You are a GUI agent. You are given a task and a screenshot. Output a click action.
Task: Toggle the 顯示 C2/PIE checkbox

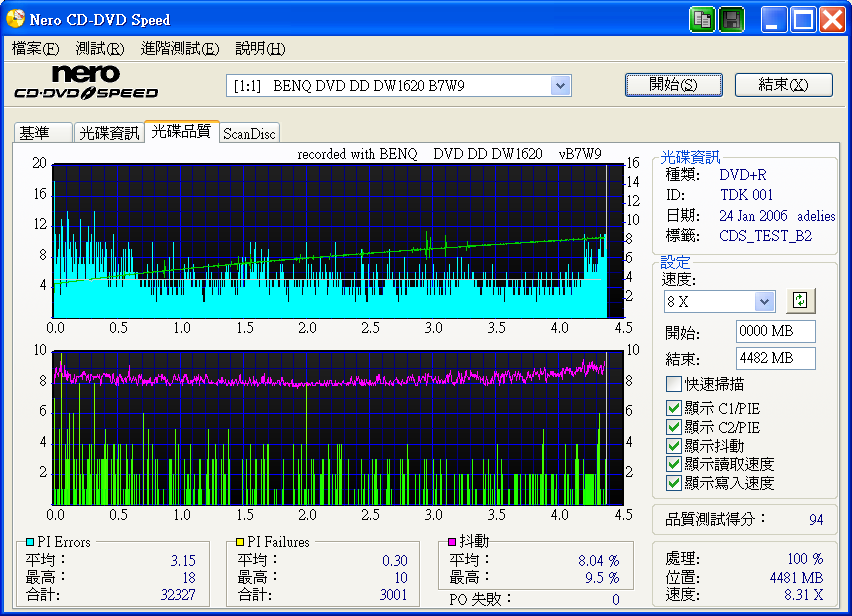coord(673,427)
